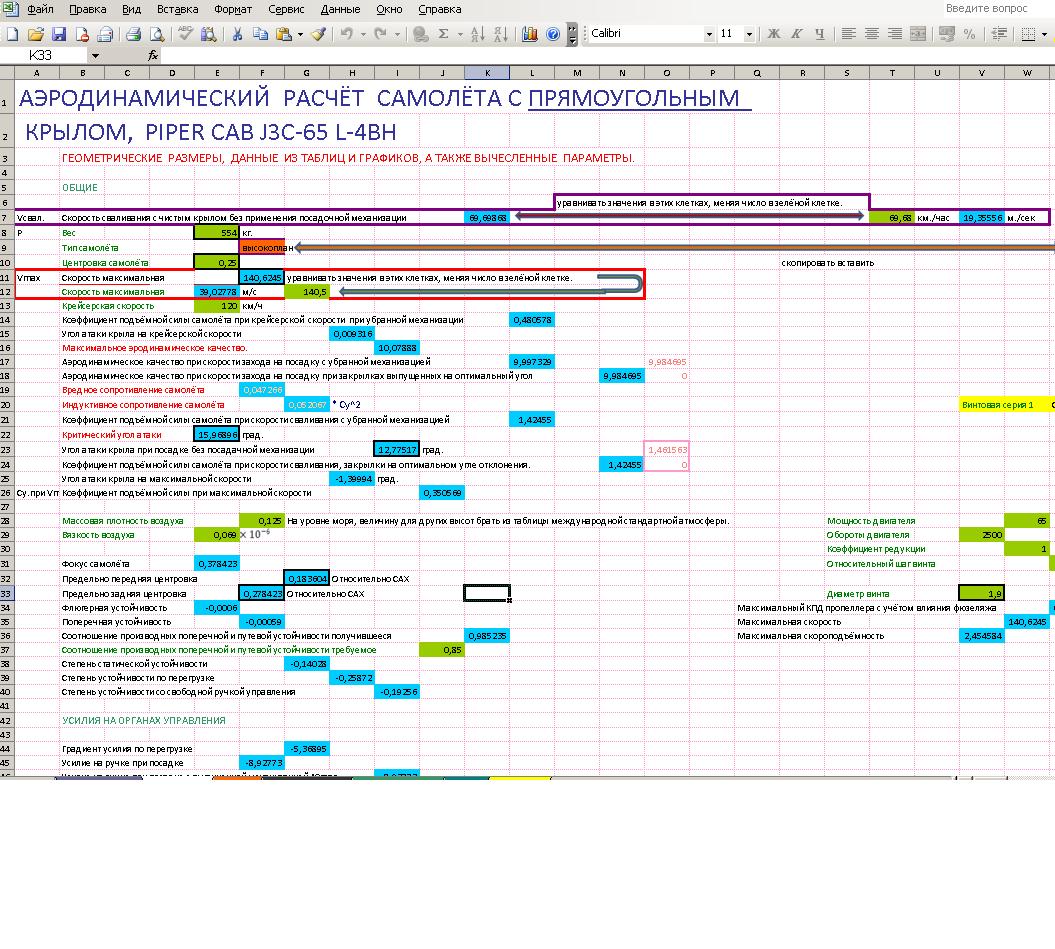Screen dimensions: 1055x949
Task: Toggle underline formatting (Ч)
Action: 820,34
